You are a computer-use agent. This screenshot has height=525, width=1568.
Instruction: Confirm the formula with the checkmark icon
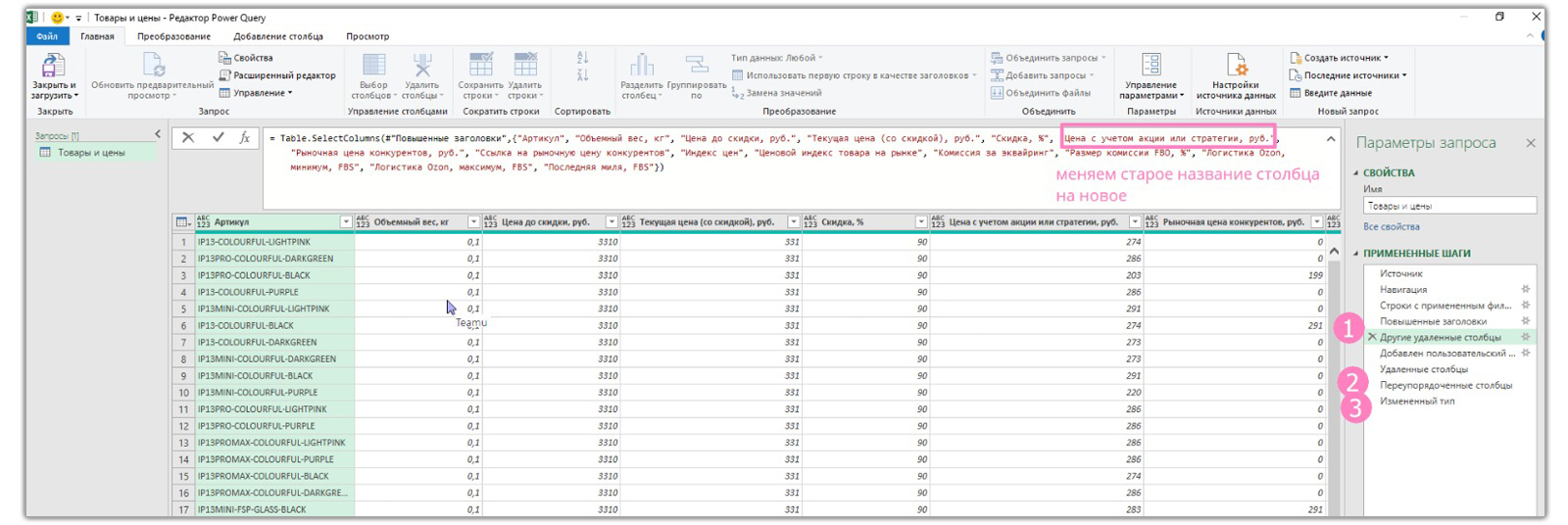[x=218, y=138]
